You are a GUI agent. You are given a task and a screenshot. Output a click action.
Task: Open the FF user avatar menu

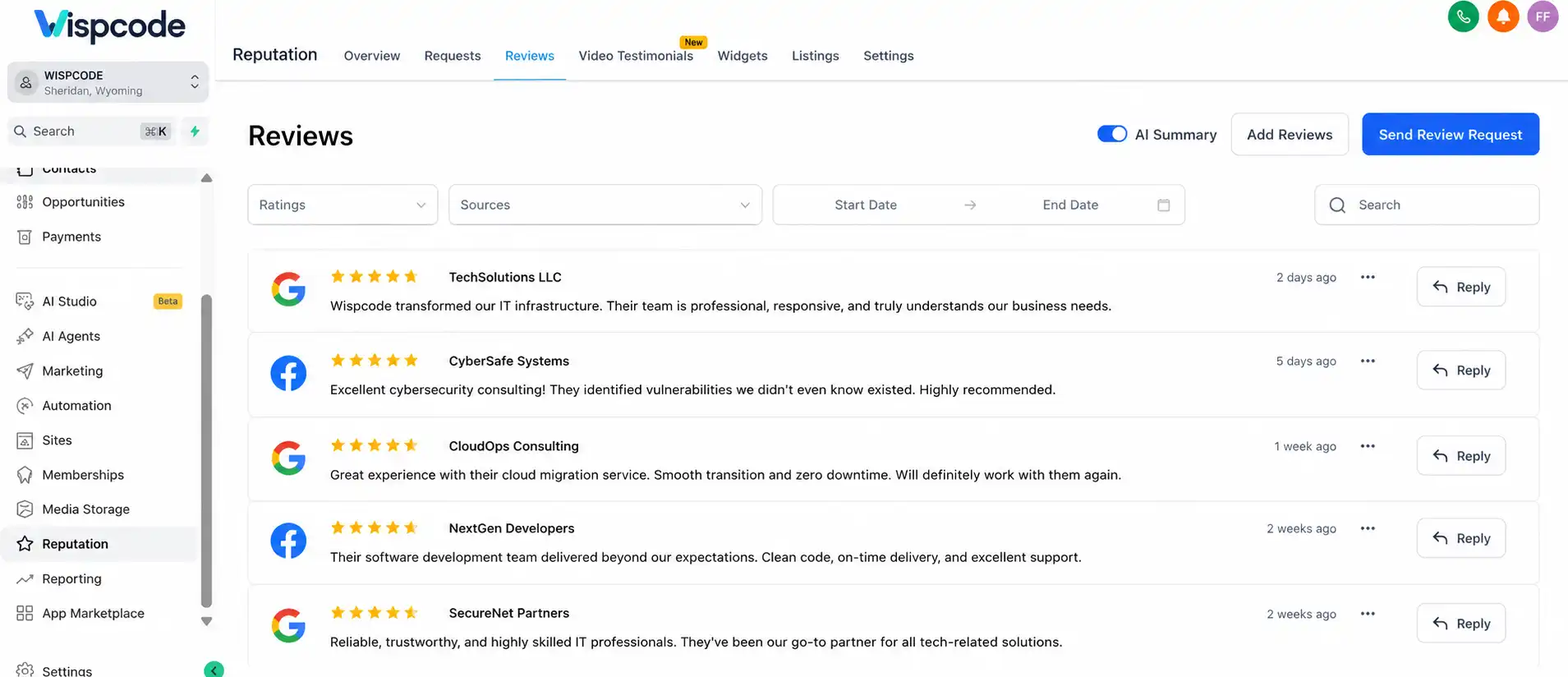(1543, 16)
